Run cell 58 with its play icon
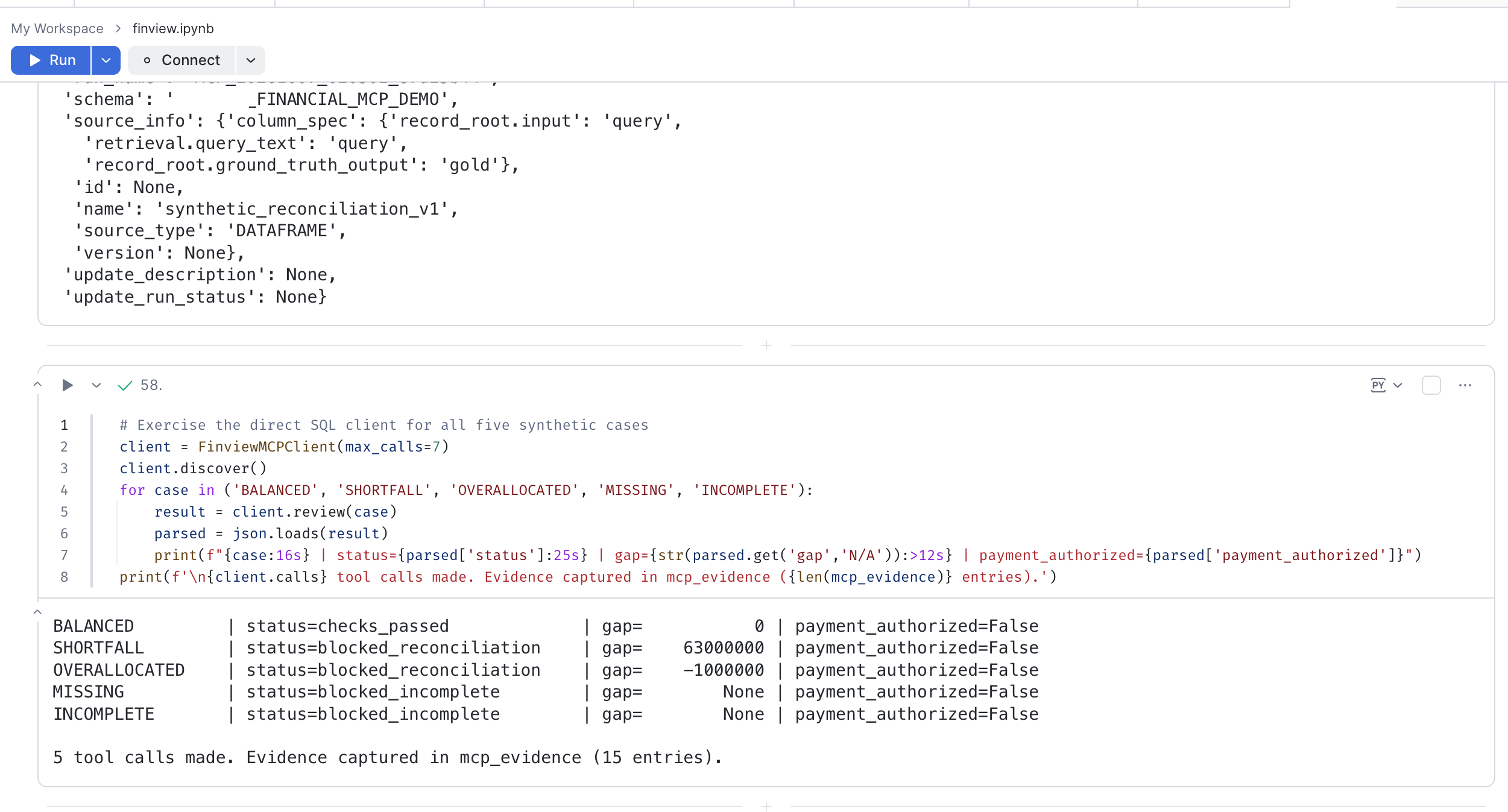The height and width of the screenshot is (812, 1508). (68, 385)
